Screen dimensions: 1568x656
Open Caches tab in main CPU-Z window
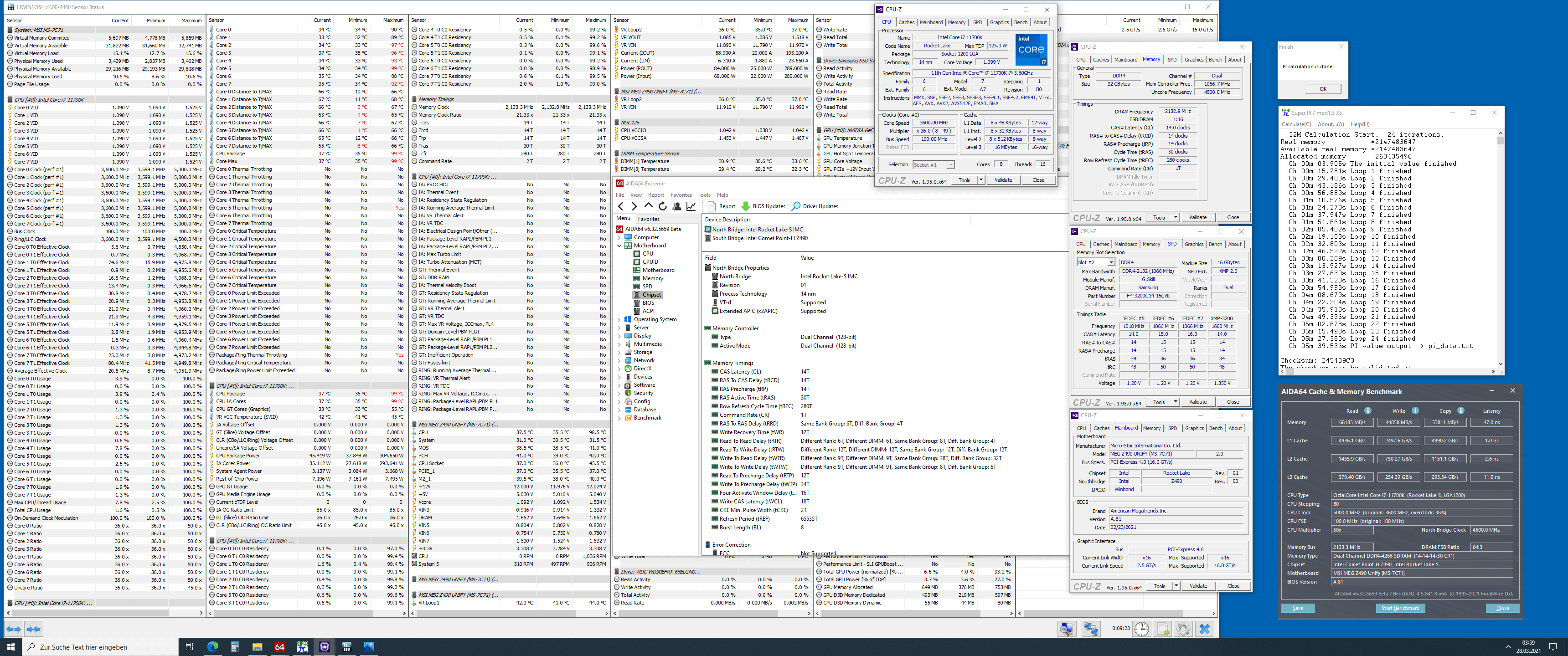906,22
